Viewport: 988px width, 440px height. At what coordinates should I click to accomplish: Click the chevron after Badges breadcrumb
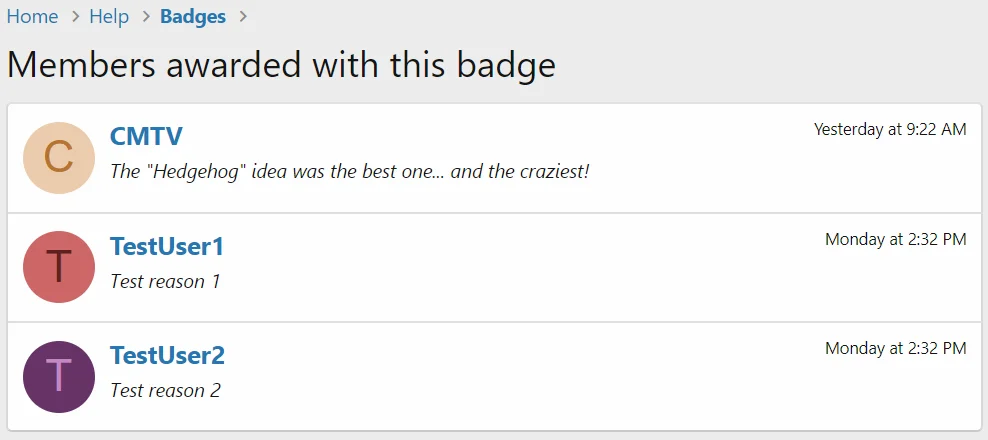pyautogui.click(x=241, y=17)
